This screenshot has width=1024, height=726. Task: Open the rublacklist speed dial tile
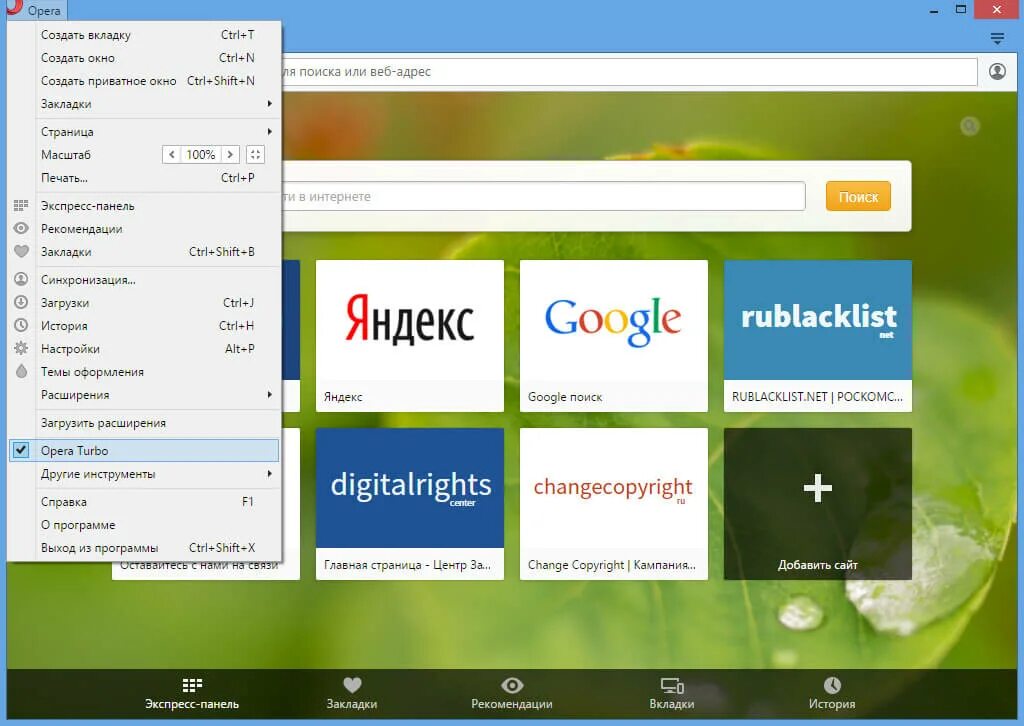(818, 336)
